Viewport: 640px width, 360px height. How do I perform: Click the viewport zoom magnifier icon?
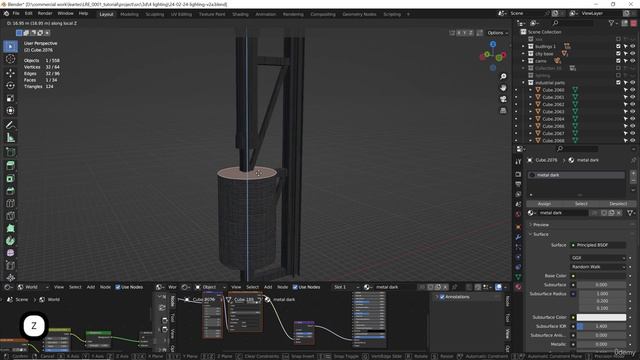point(503,76)
